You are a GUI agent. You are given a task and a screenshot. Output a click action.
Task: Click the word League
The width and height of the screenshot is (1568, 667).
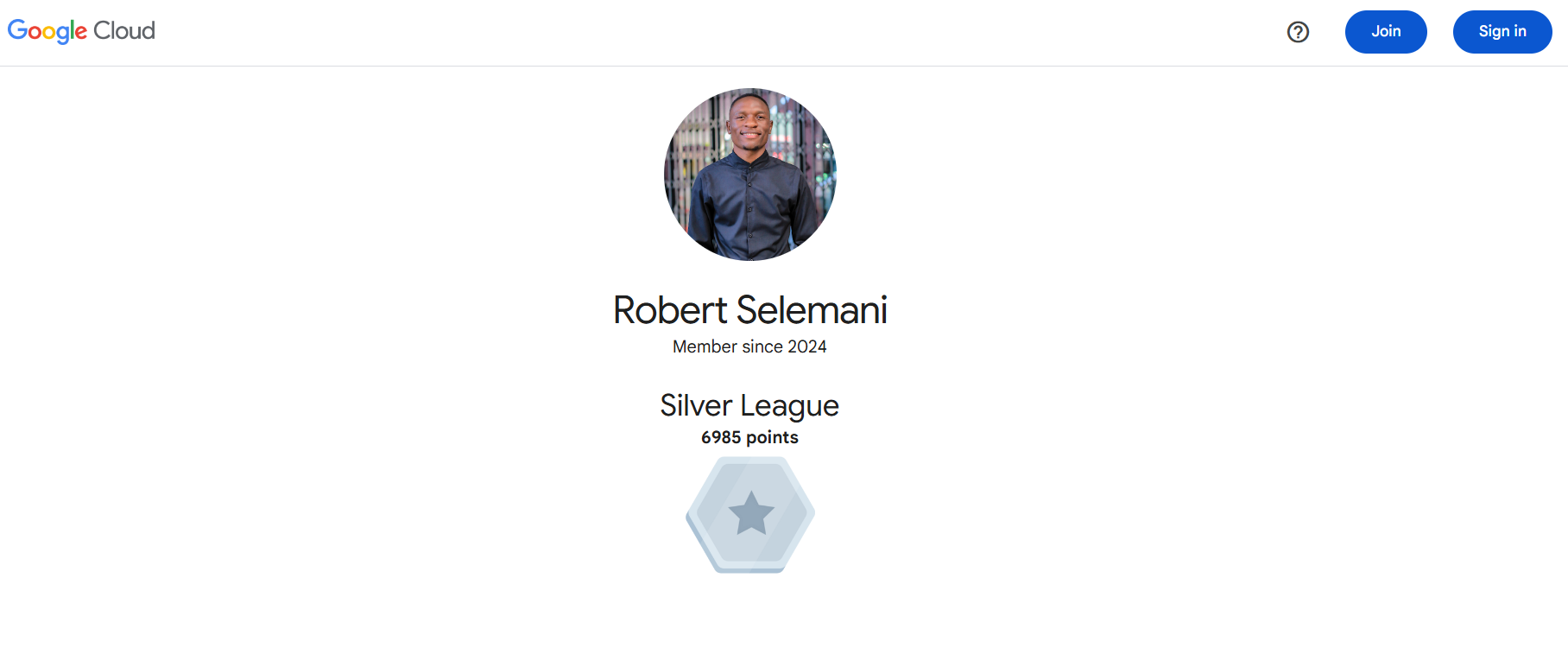click(789, 406)
